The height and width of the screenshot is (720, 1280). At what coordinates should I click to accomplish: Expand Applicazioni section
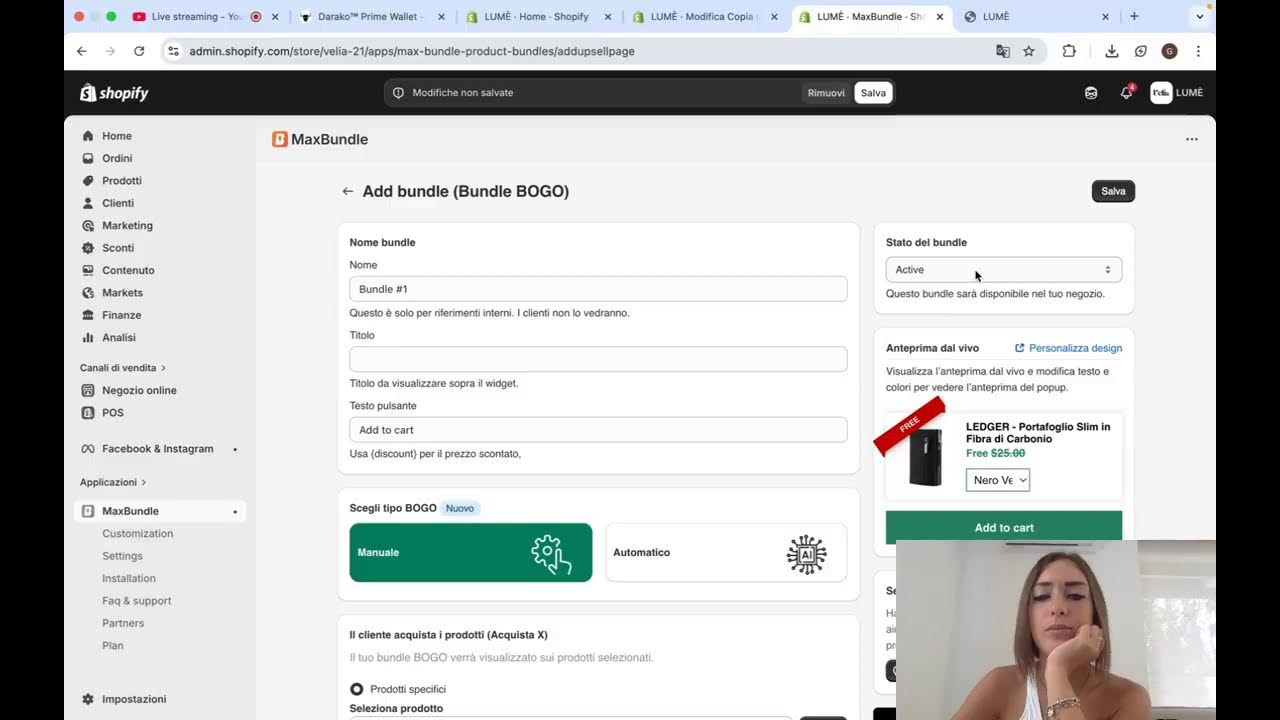(x=113, y=482)
